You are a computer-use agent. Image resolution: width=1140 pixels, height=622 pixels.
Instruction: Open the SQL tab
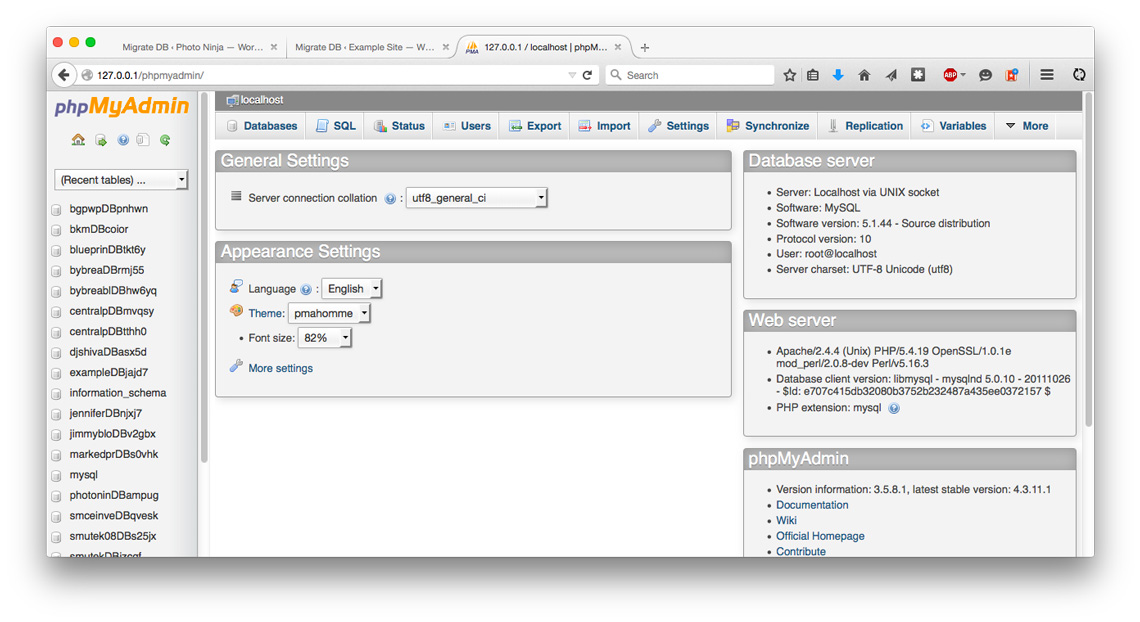point(336,126)
